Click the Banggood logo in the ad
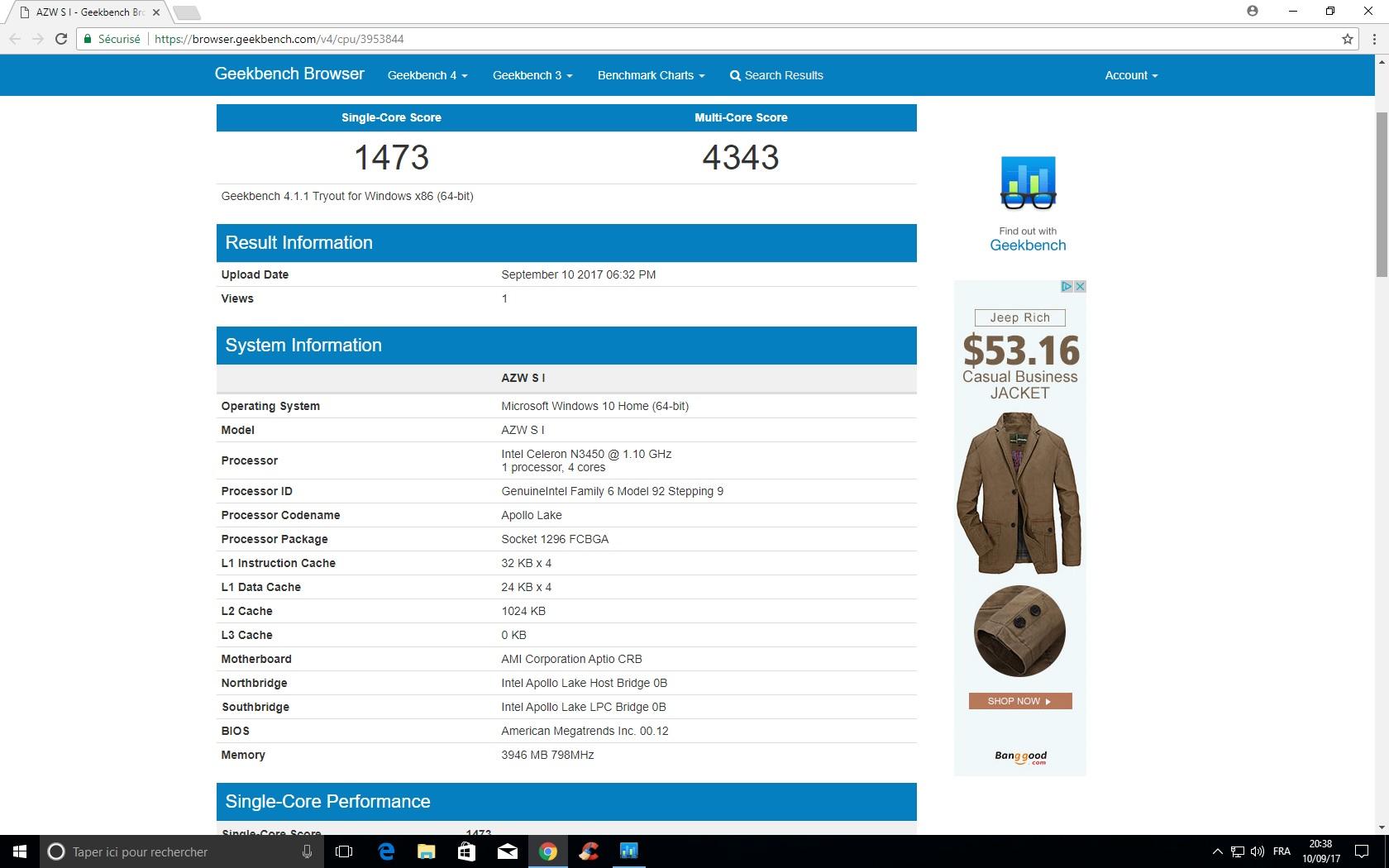This screenshot has height=868, width=1389. (1020, 756)
